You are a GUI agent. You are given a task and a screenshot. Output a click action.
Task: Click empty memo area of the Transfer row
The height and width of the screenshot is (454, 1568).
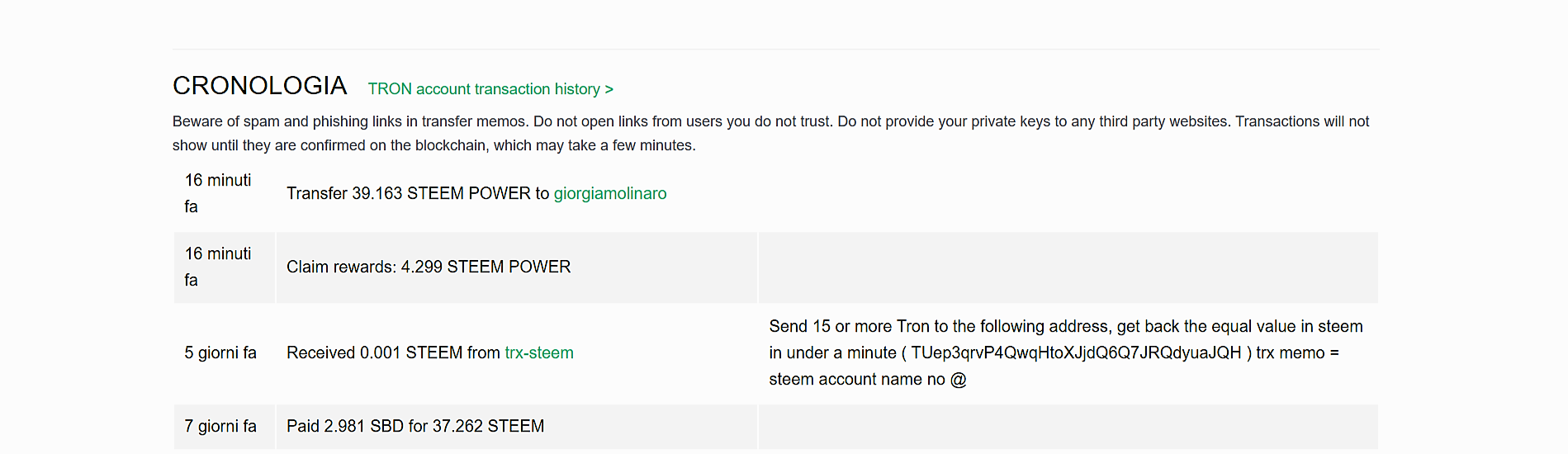tap(1067, 193)
